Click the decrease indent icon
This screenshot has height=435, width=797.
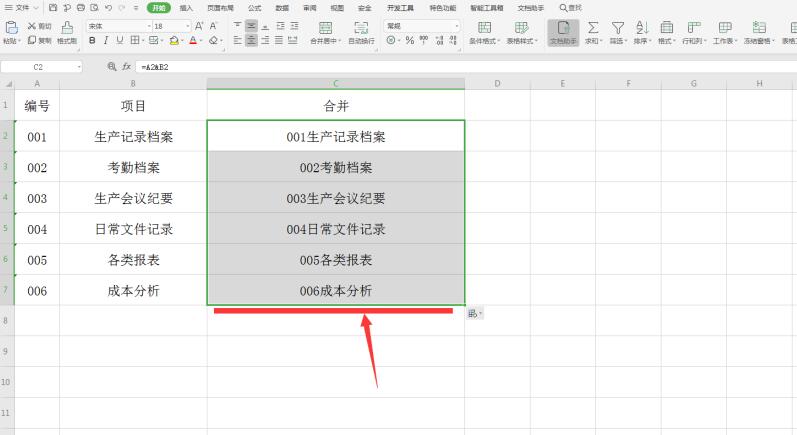coord(280,26)
